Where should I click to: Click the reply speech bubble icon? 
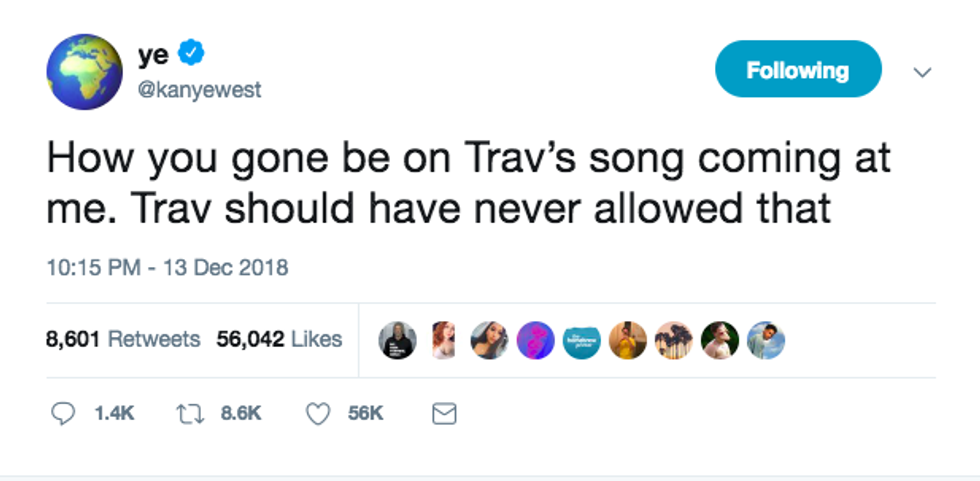pyautogui.click(x=62, y=413)
